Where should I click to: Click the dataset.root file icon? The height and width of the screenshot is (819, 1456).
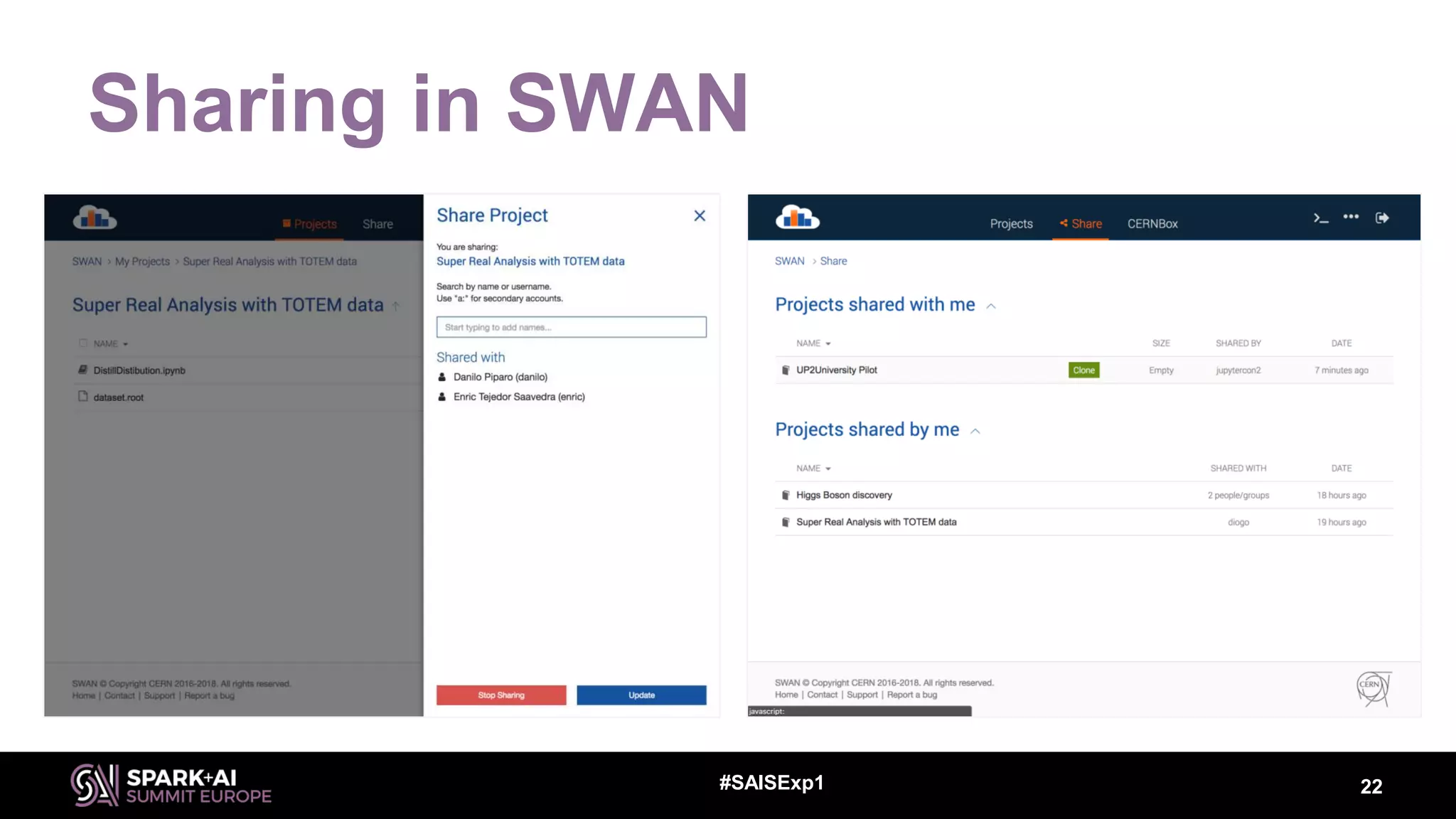pyautogui.click(x=83, y=397)
